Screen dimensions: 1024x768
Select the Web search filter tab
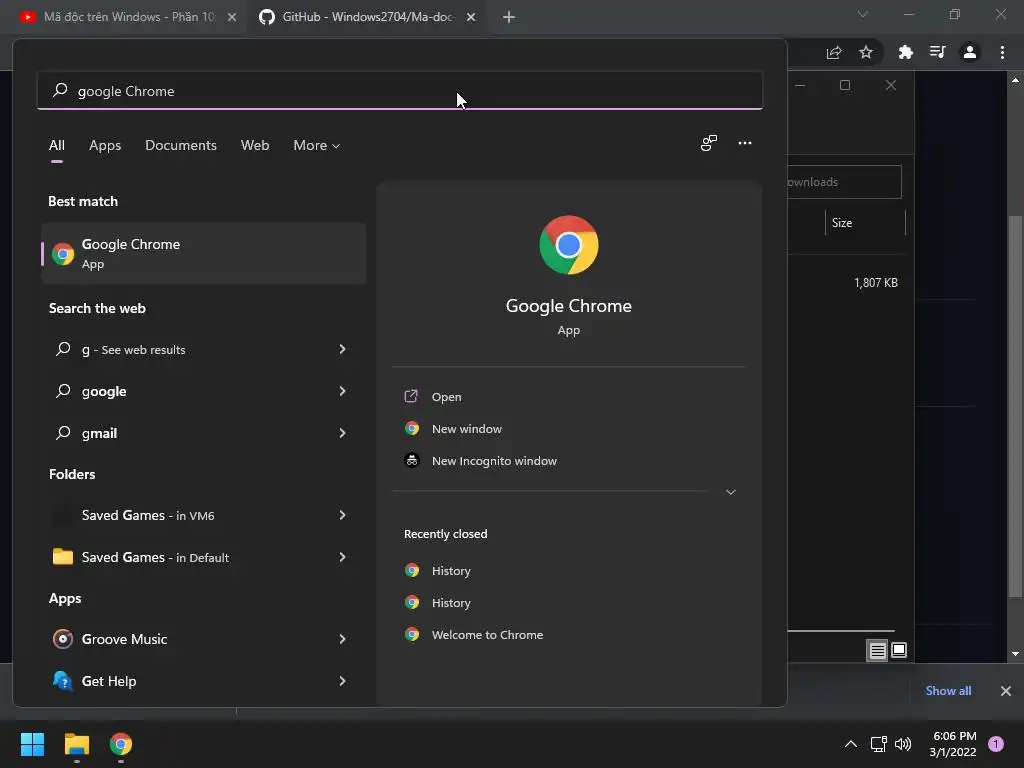coord(255,145)
